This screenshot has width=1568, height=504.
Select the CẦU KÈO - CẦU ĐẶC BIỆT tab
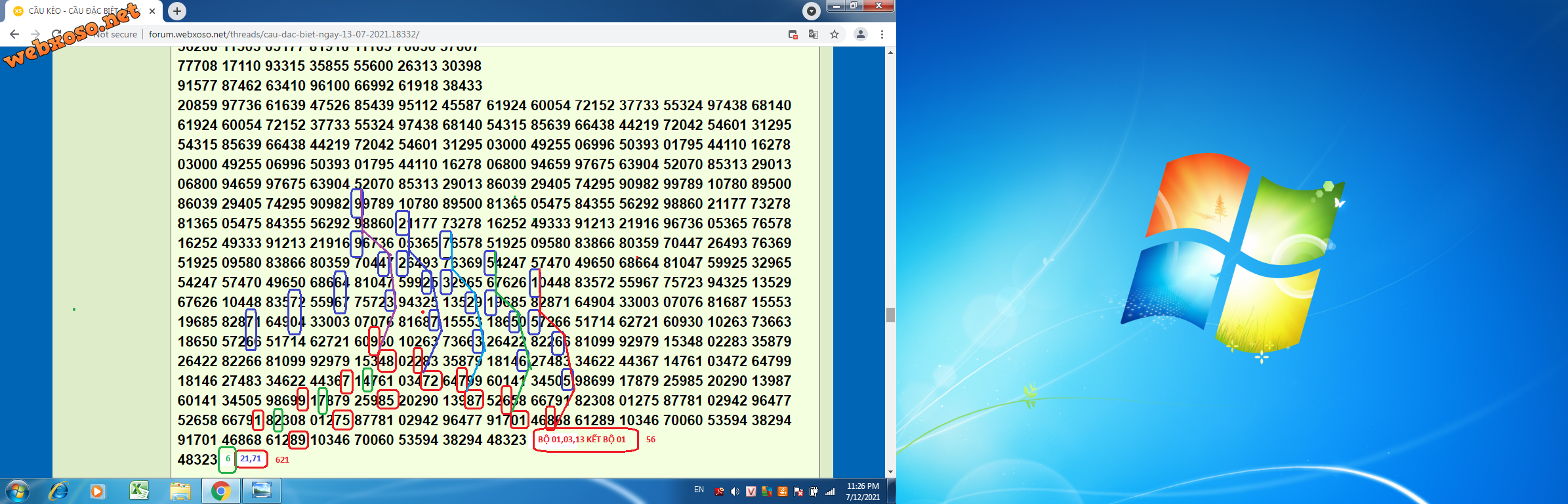85,11
